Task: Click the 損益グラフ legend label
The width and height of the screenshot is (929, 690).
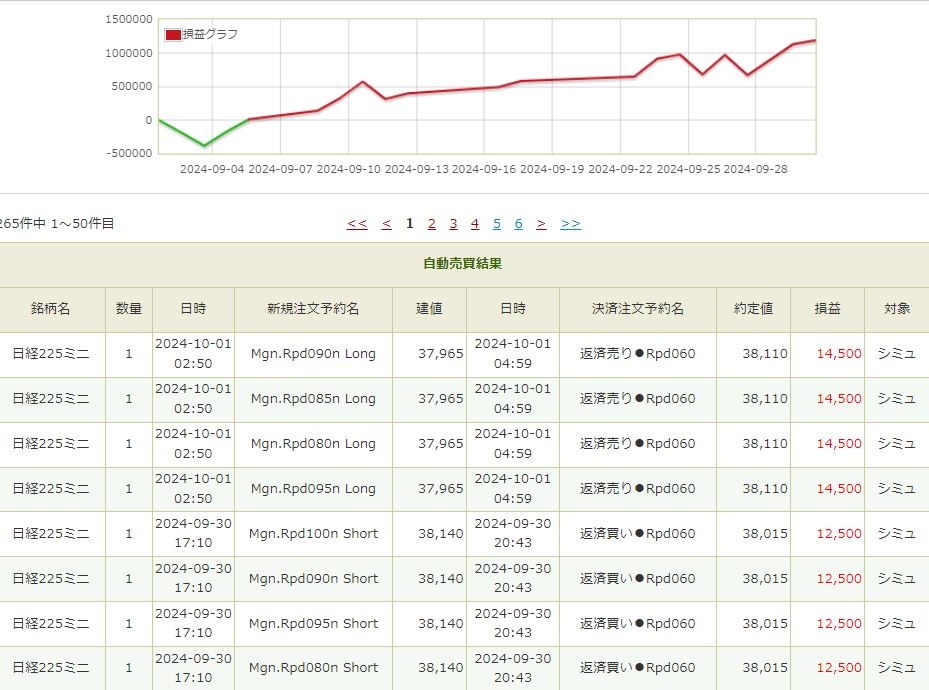Action: tap(210, 34)
